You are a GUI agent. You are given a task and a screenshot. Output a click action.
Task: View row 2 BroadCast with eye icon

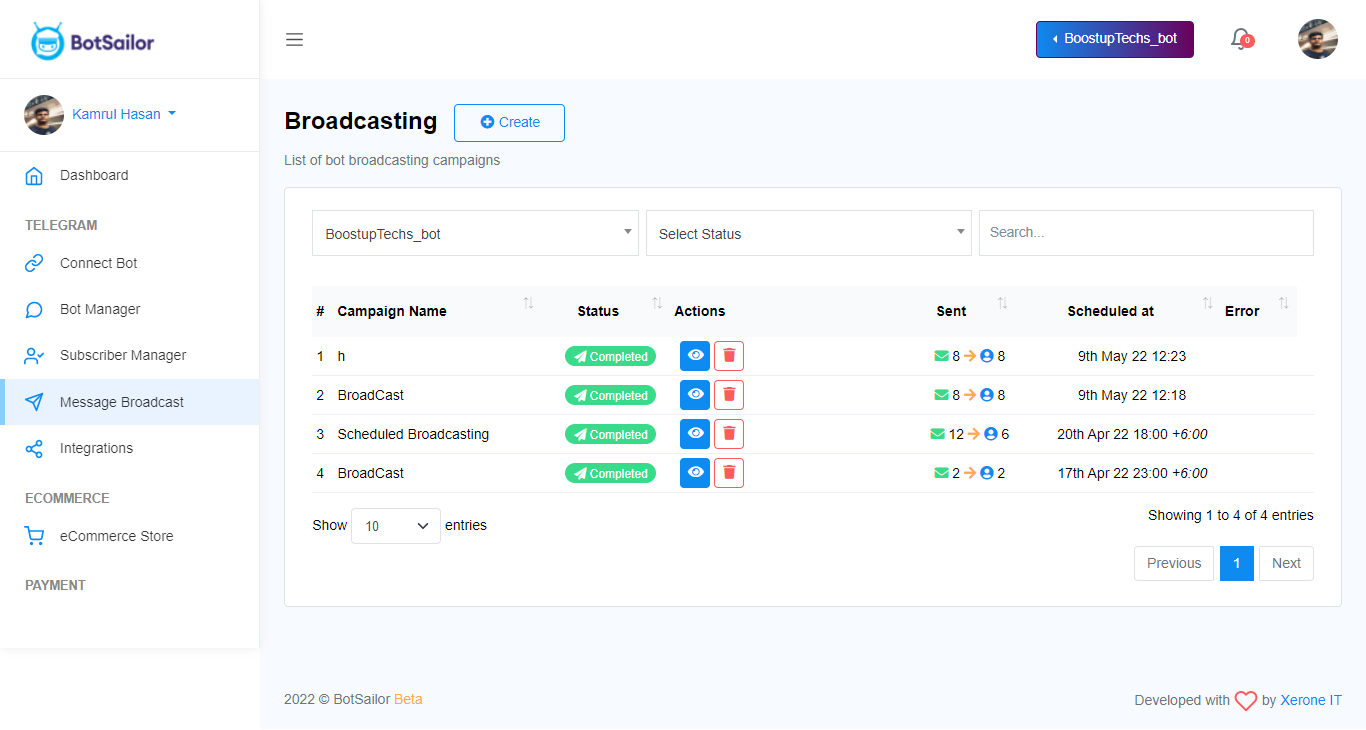(695, 395)
